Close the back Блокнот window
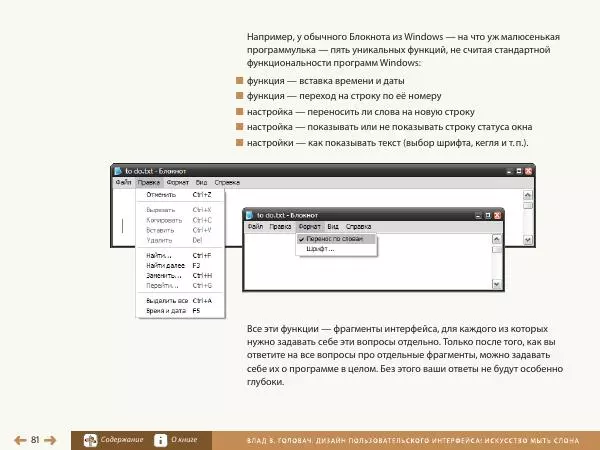 (528, 171)
